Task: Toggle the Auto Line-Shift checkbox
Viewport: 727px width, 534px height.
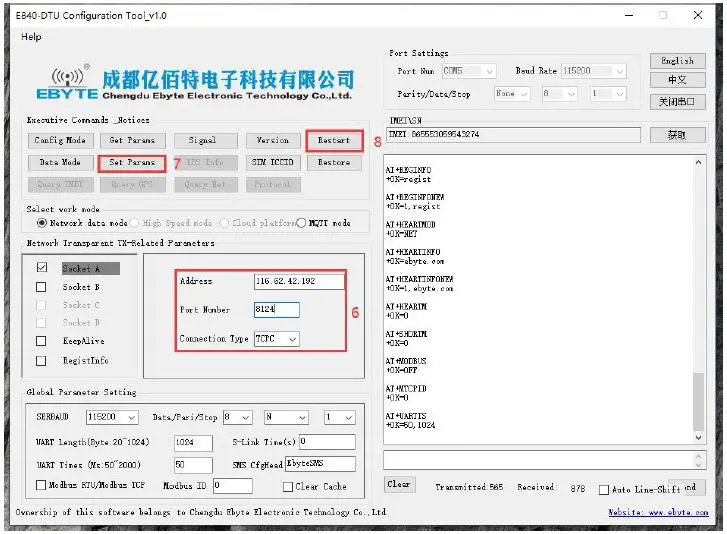Action: click(604, 490)
